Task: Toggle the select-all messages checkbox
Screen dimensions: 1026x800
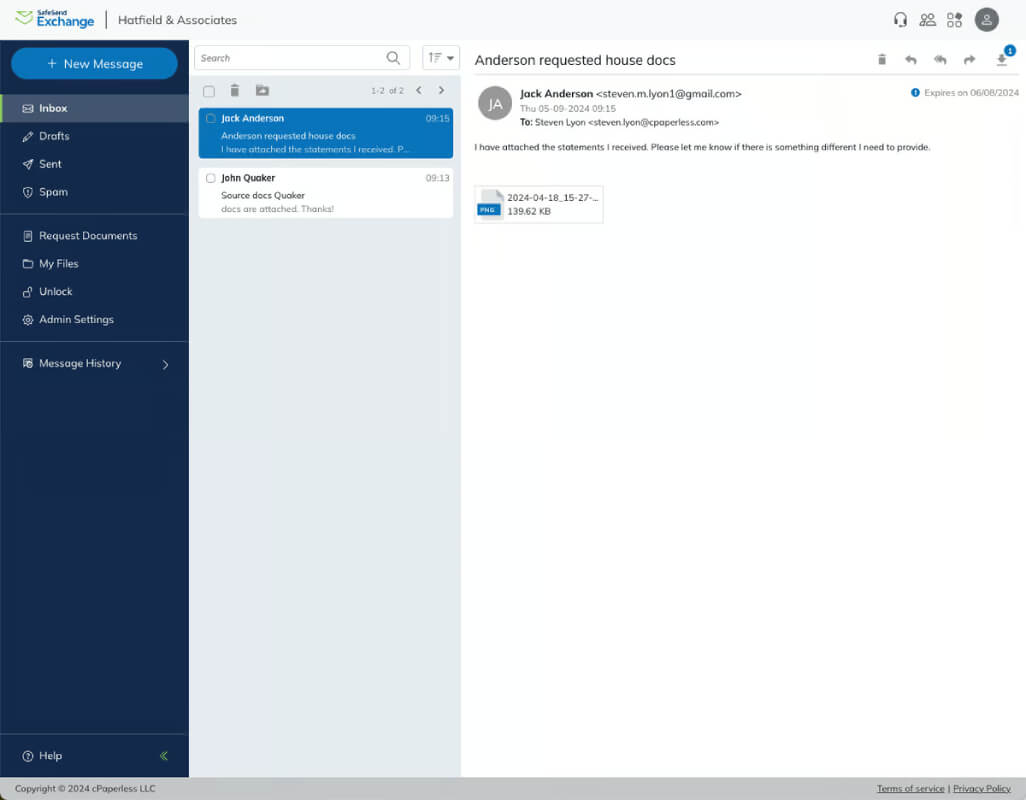Action: (x=209, y=91)
